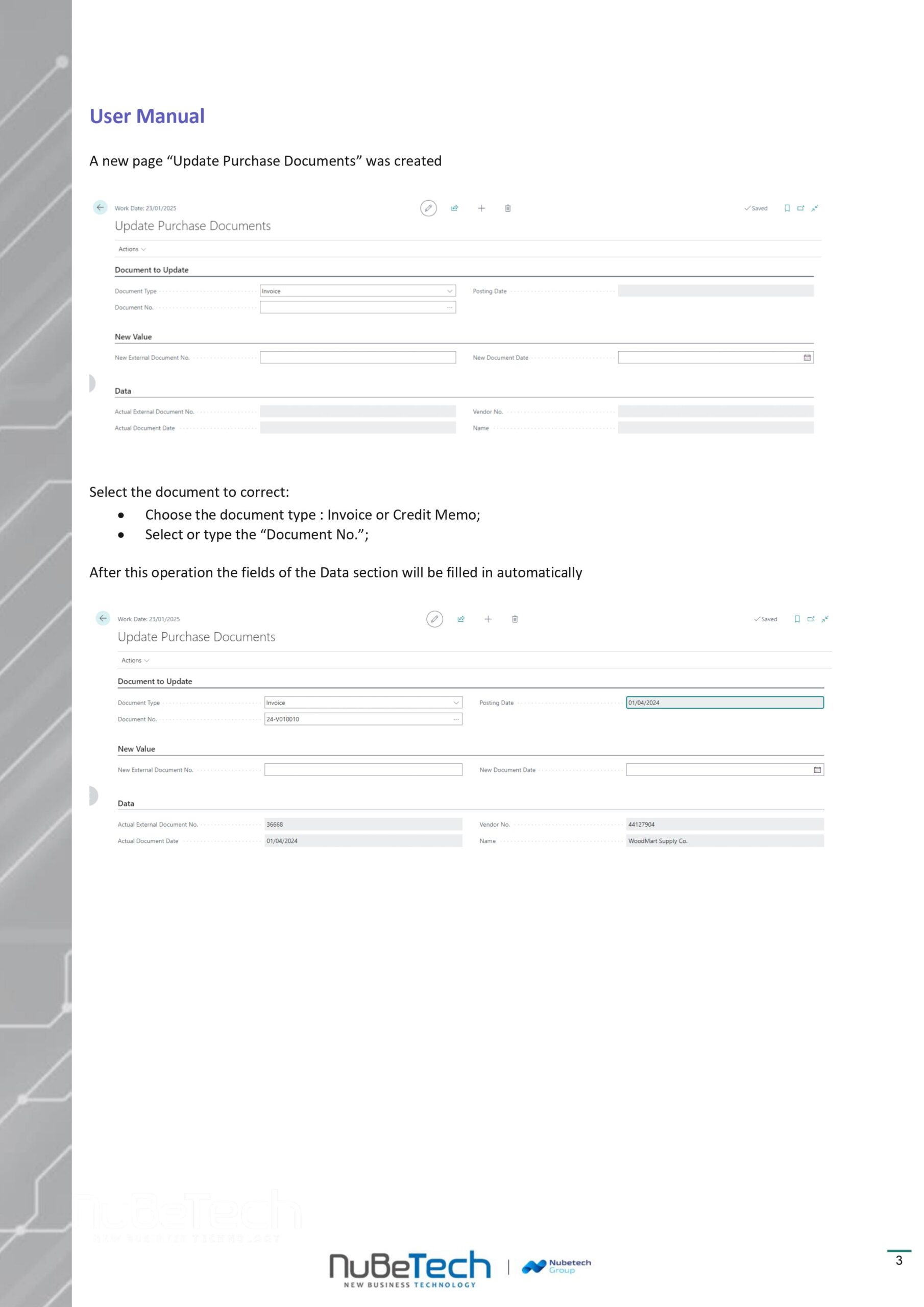
Task: Click the Work Date text in the empty form screenshot
Action: (x=145, y=208)
